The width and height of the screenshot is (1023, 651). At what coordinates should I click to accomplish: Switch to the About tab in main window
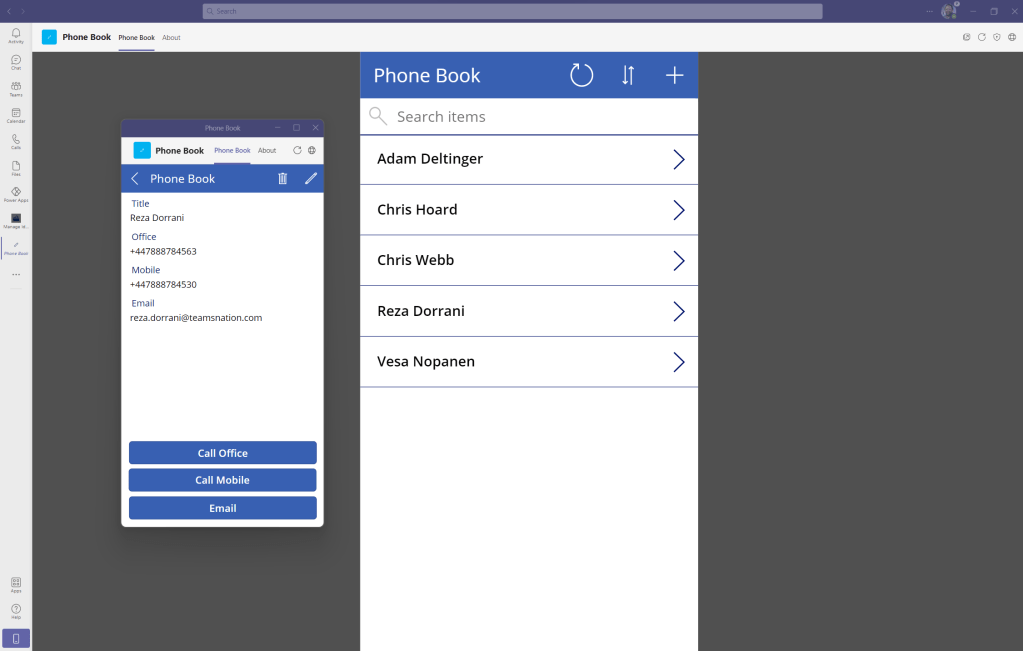click(171, 37)
